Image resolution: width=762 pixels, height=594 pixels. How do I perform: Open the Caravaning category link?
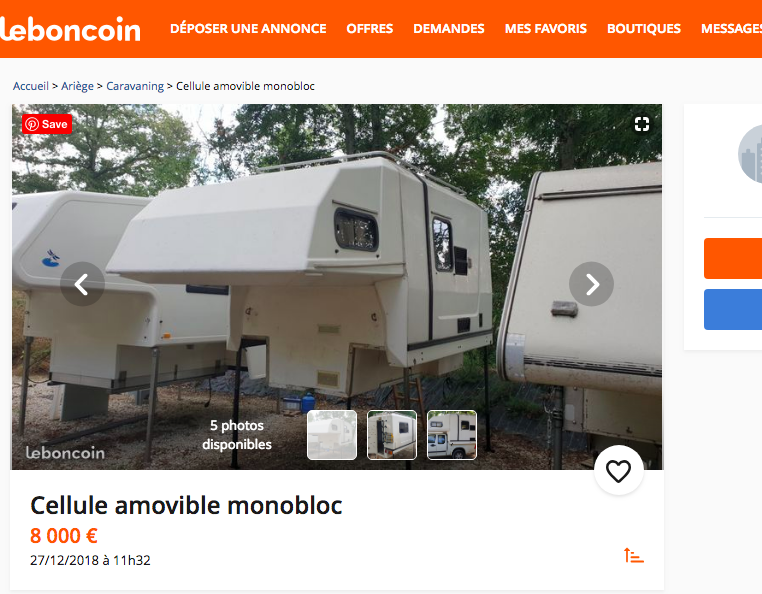pos(135,86)
